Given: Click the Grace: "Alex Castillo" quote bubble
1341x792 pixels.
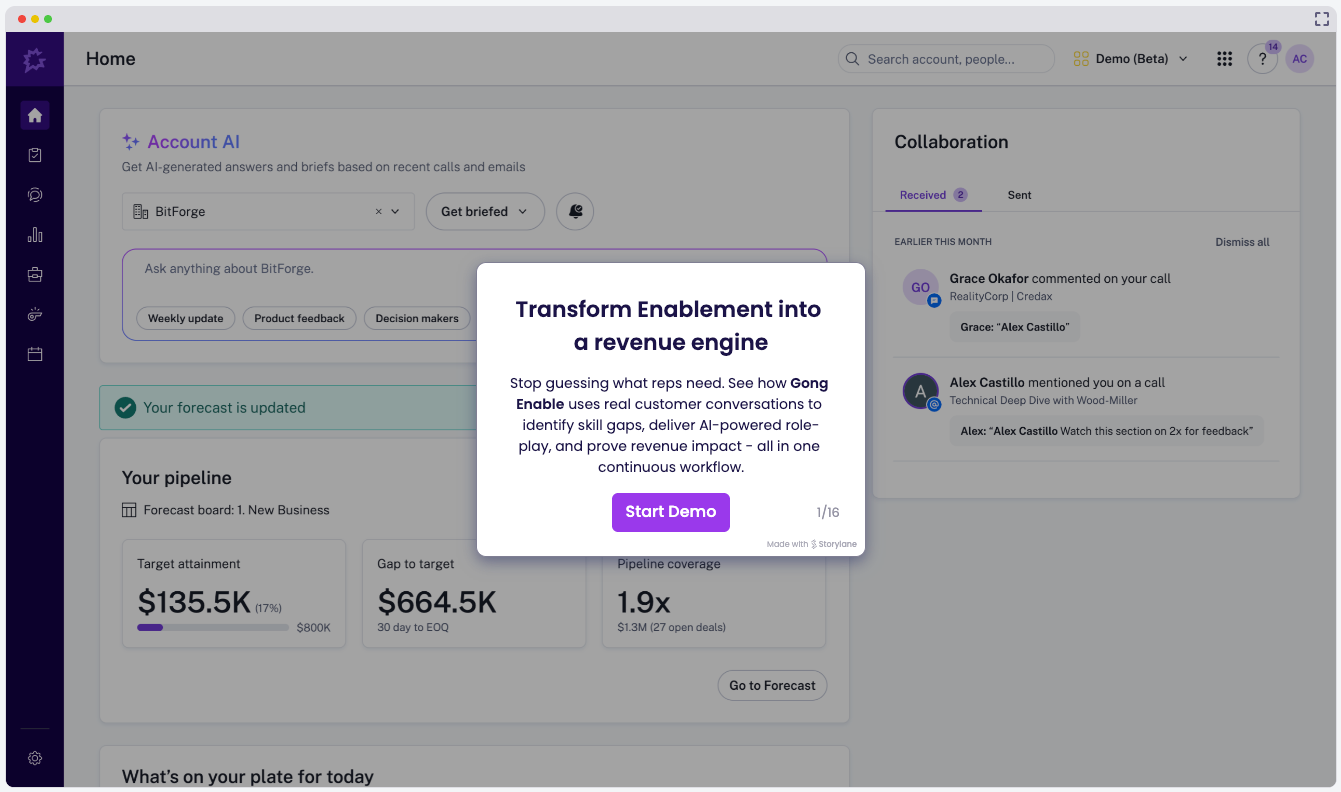Looking at the screenshot, I should tap(1014, 327).
